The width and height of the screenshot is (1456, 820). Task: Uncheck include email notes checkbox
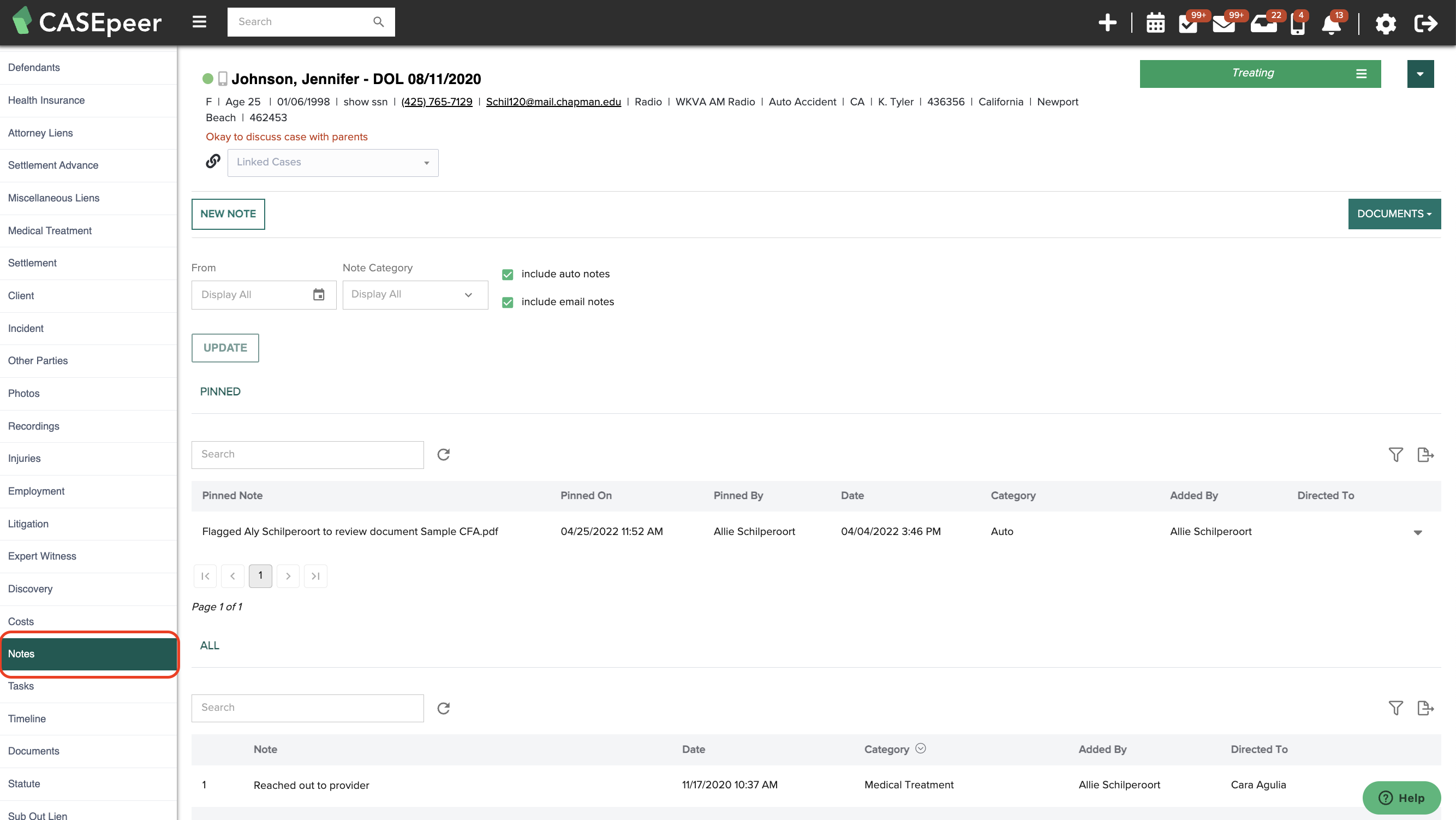tap(508, 302)
